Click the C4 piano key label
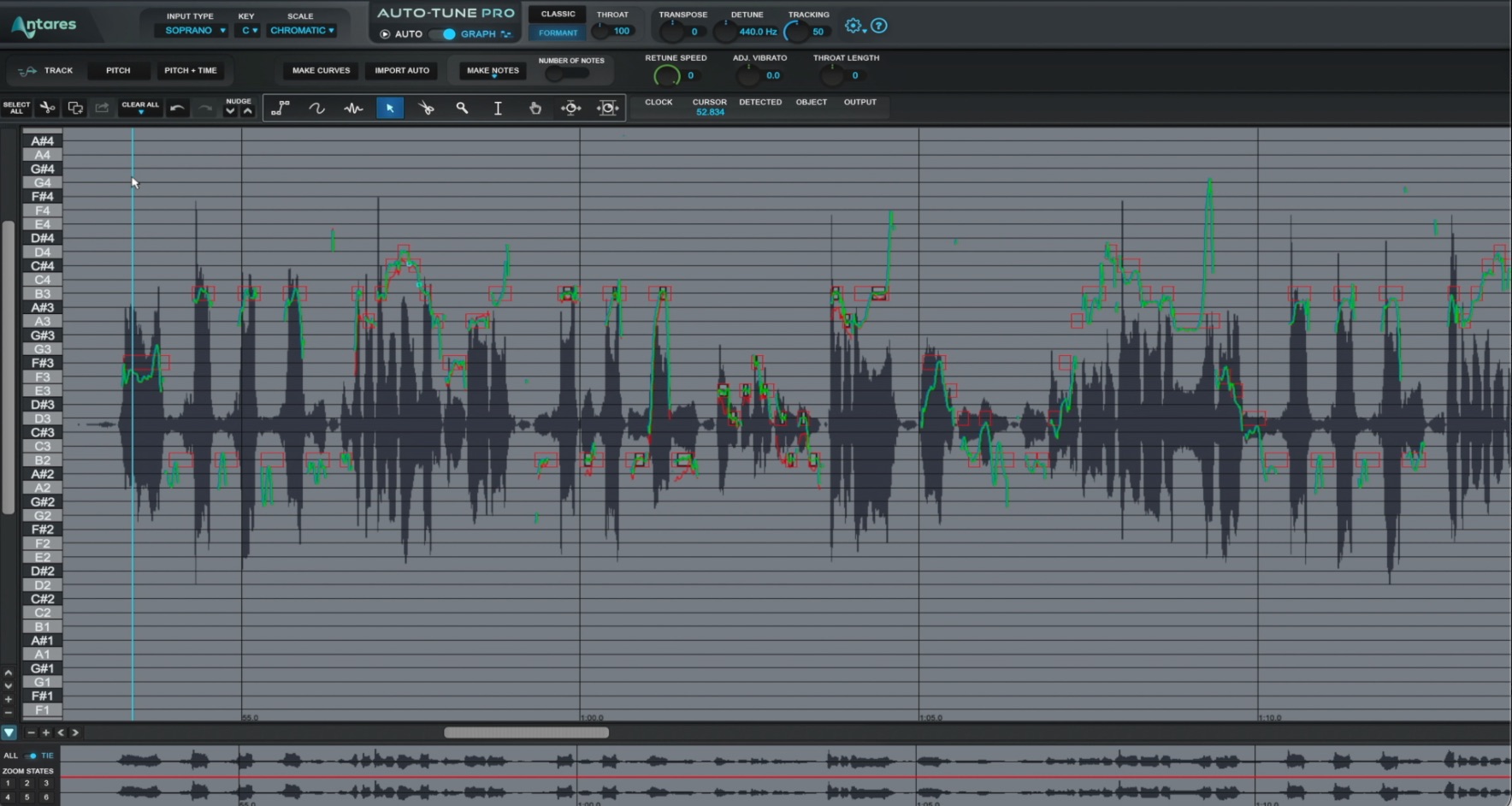1512x806 pixels. (x=42, y=280)
